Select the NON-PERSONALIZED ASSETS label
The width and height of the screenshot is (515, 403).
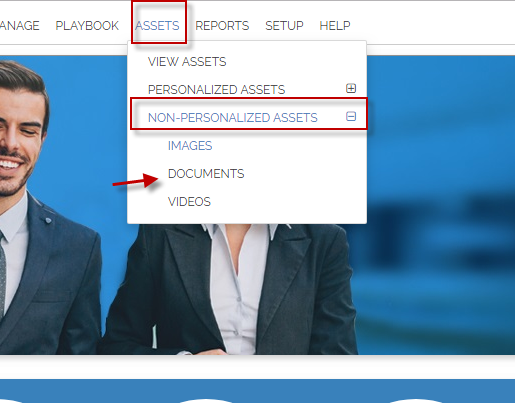pyautogui.click(x=233, y=118)
